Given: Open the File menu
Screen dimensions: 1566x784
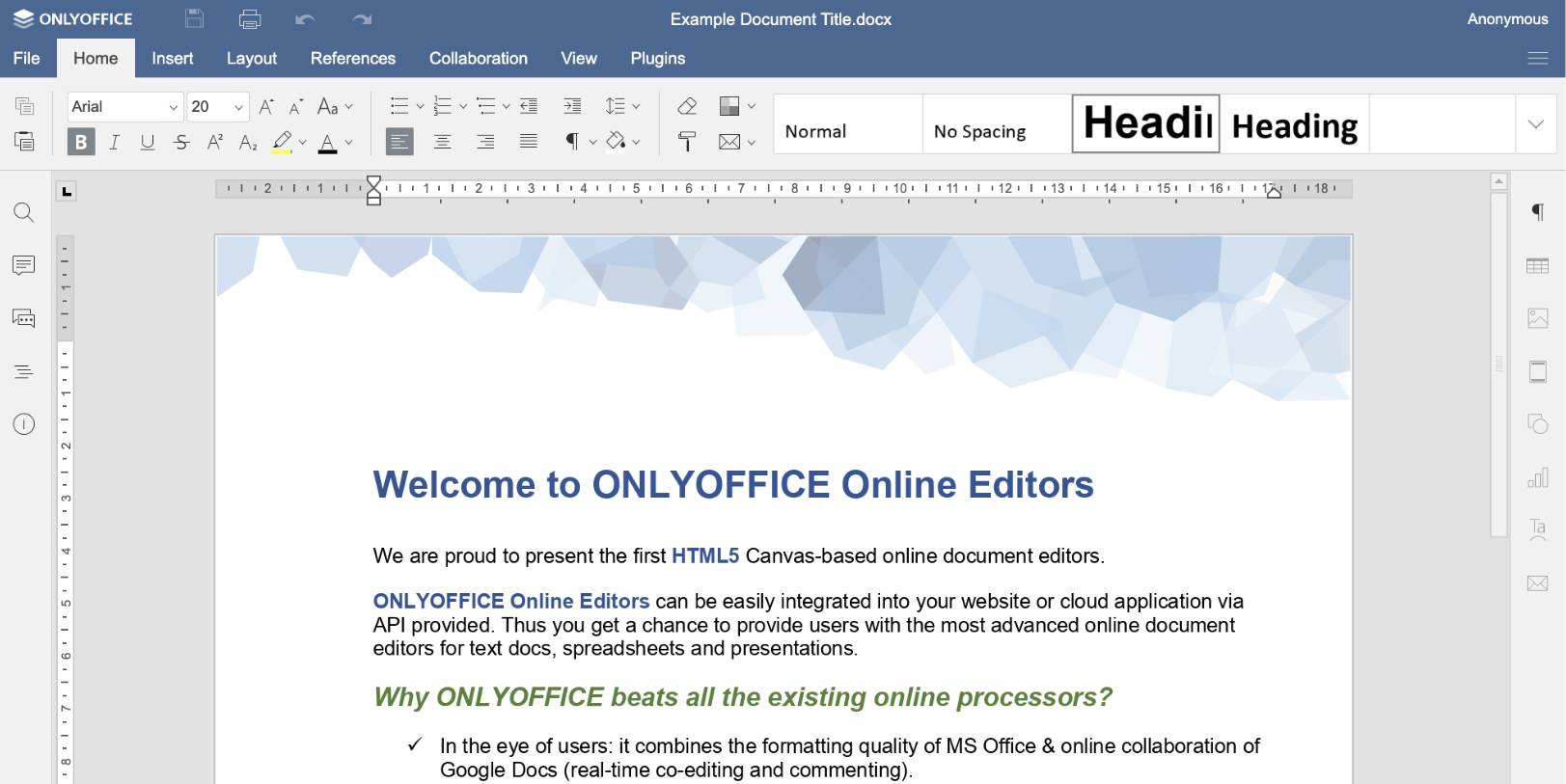Looking at the screenshot, I should 27,58.
